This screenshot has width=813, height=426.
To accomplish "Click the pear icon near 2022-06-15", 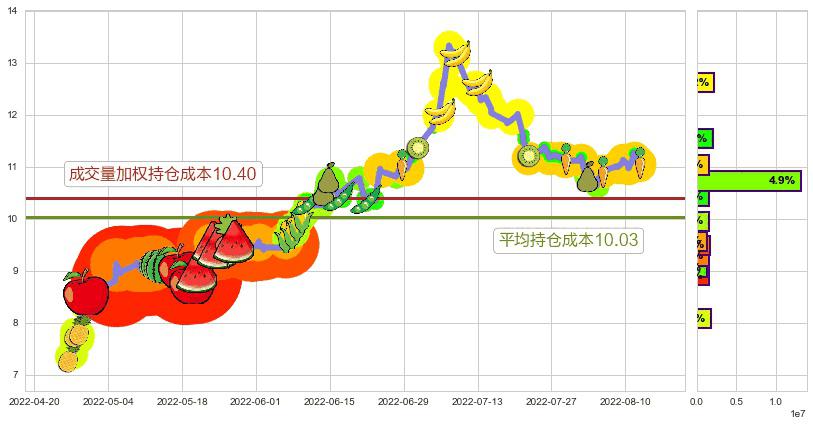I will point(327,183).
